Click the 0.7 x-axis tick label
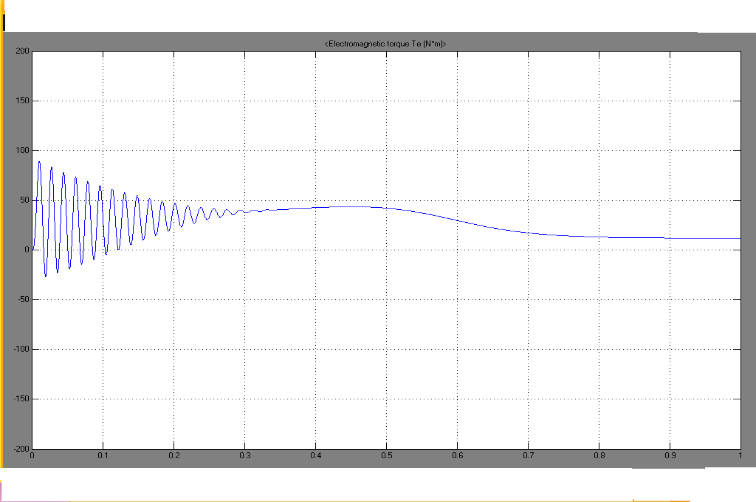 point(528,455)
